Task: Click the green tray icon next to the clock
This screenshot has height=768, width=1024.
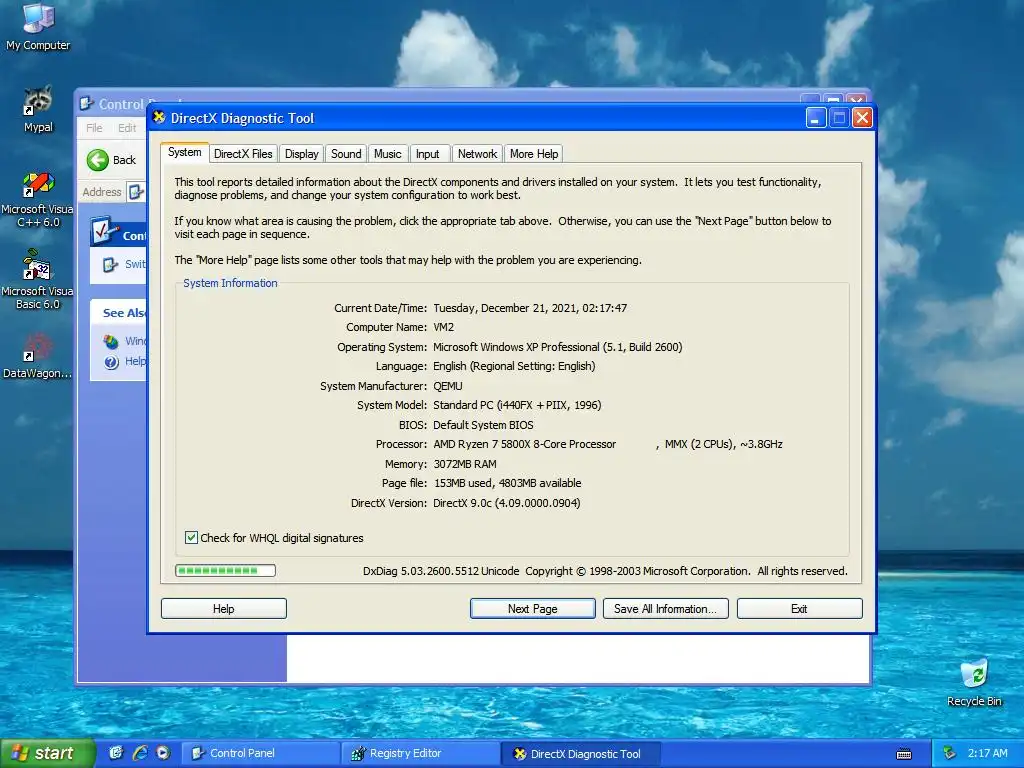Action: [949, 753]
